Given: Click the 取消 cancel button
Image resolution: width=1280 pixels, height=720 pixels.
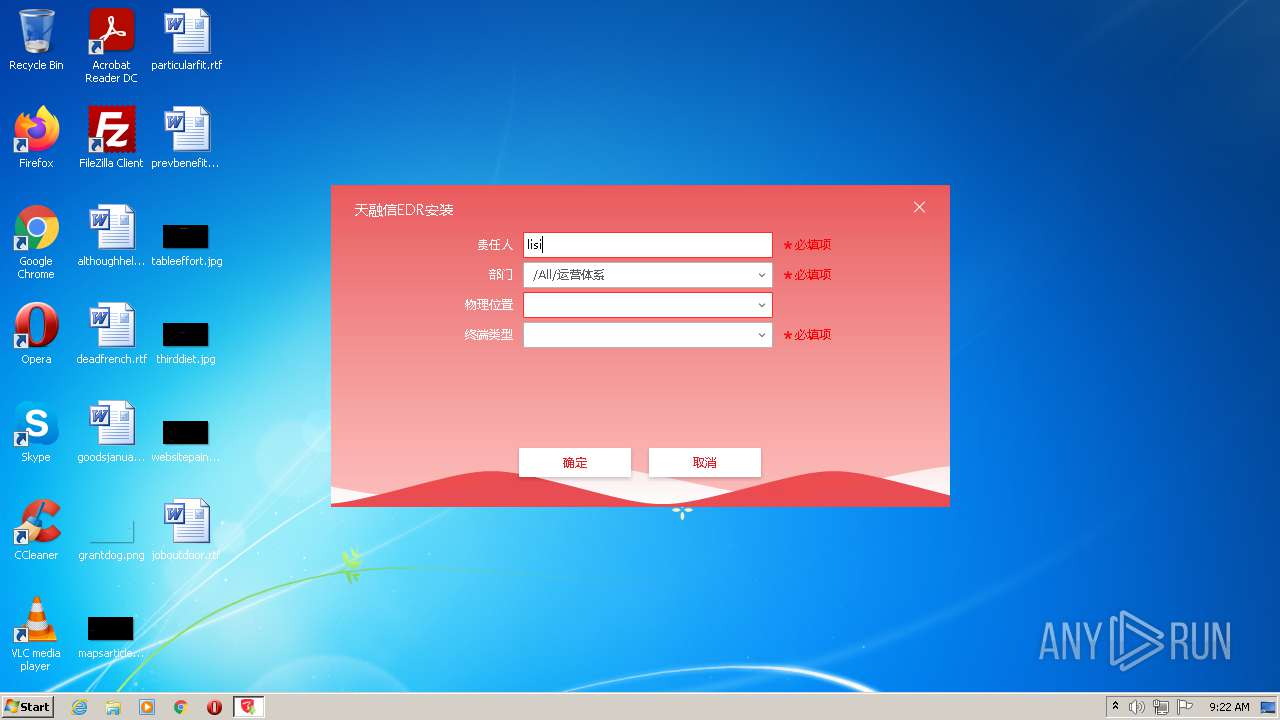Looking at the screenshot, I should tap(705, 462).
